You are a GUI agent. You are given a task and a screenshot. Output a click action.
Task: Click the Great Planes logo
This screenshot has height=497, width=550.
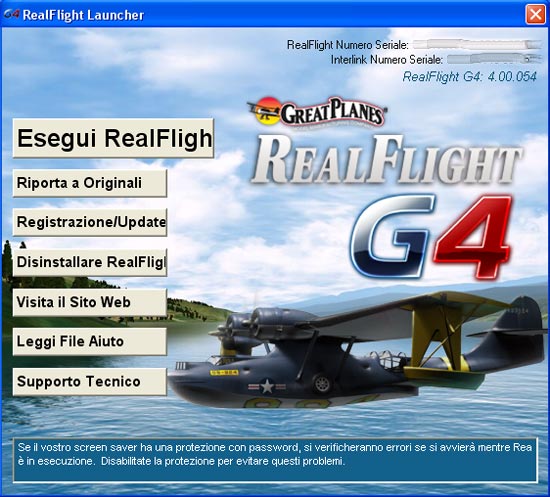[316, 113]
